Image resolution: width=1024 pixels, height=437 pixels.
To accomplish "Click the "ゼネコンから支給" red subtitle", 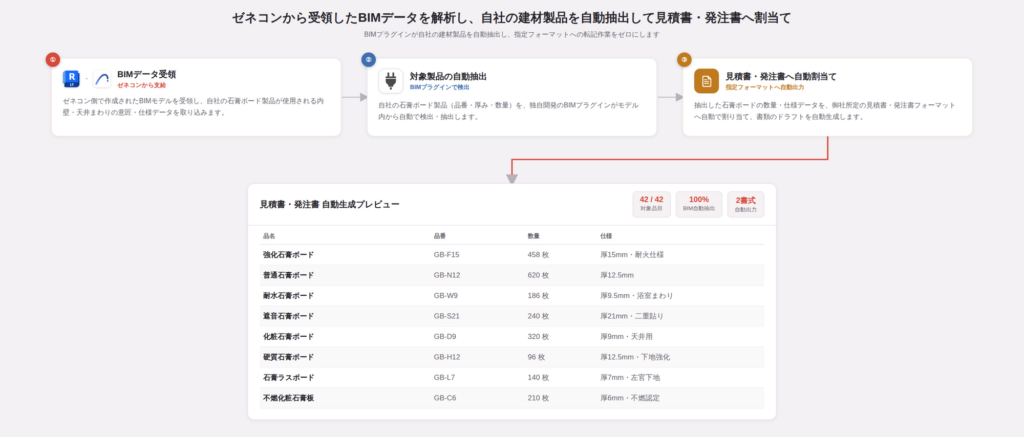I will click(142, 86).
